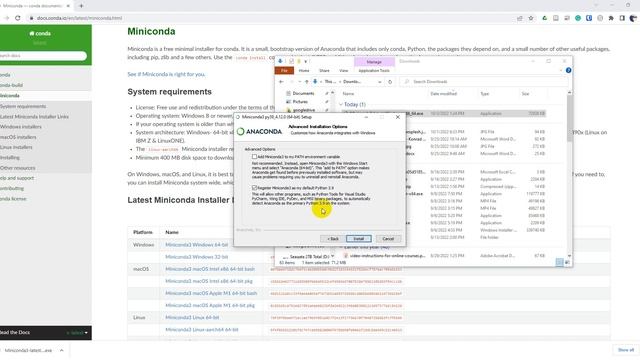640x360 pixels.
Task: Collapse the File Explorer ribbon chevron
Action: 561,71
